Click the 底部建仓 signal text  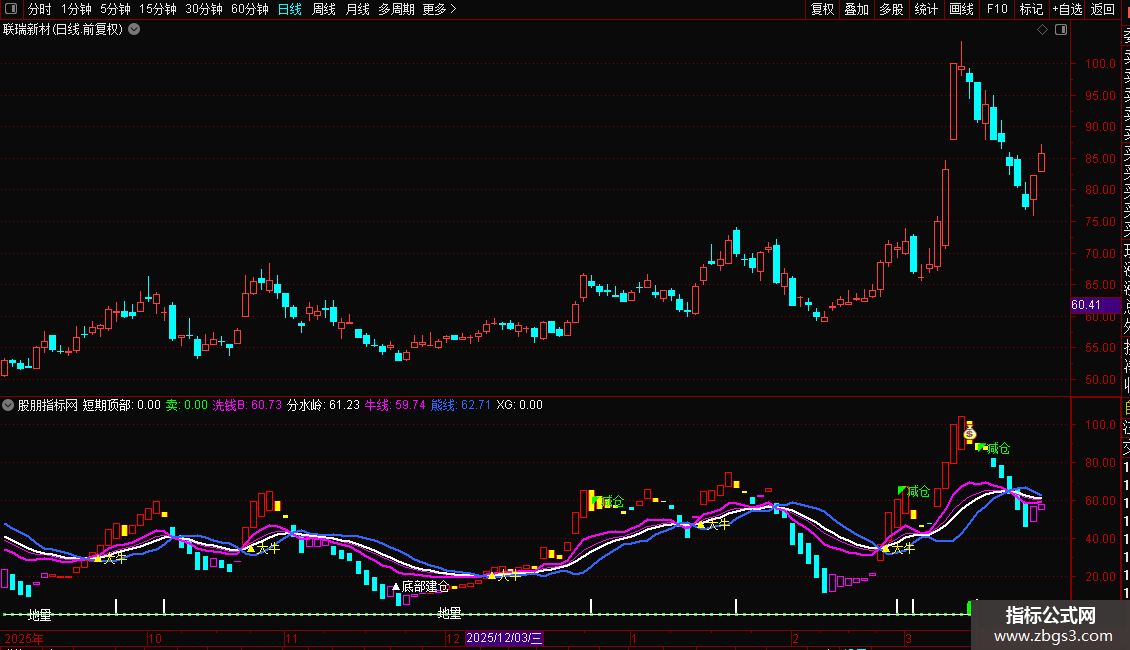[425, 587]
